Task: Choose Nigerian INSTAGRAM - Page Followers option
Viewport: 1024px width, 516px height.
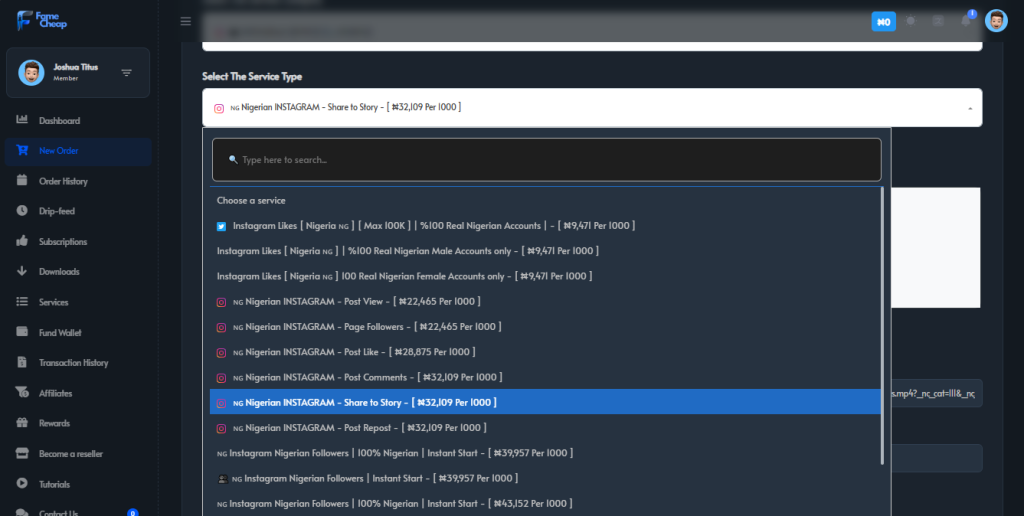Action: pyautogui.click(x=545, y=327)
